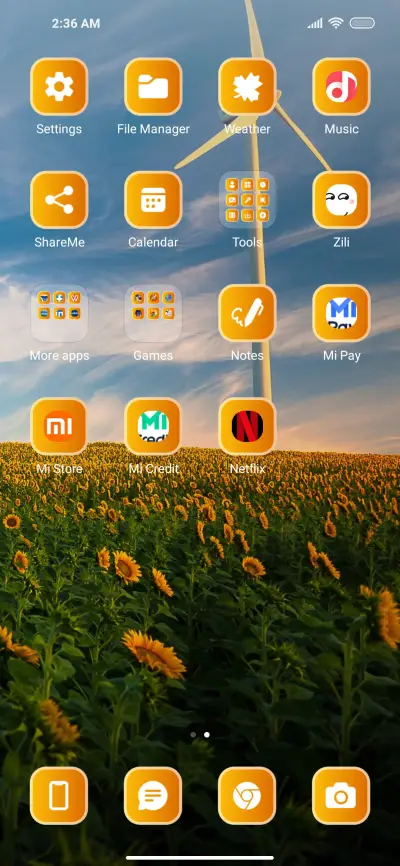Open the Settings app
The height and width of the screenshot is (866, 400).
59,87
